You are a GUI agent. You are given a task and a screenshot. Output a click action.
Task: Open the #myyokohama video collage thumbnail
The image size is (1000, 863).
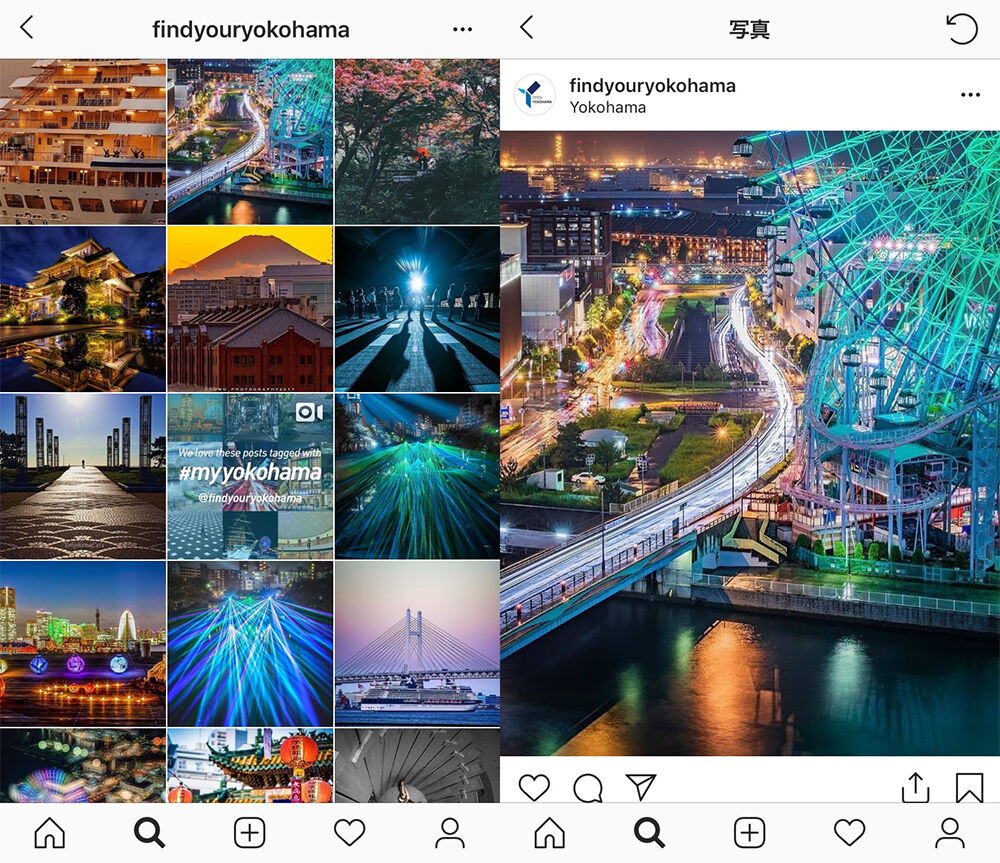click(x=250, y=476)
